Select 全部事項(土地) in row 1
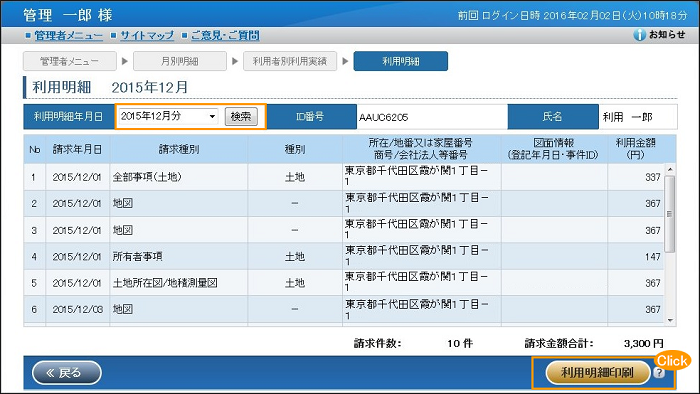The height and width of the screenshot is (394, 700). click(x=147, y=177)
